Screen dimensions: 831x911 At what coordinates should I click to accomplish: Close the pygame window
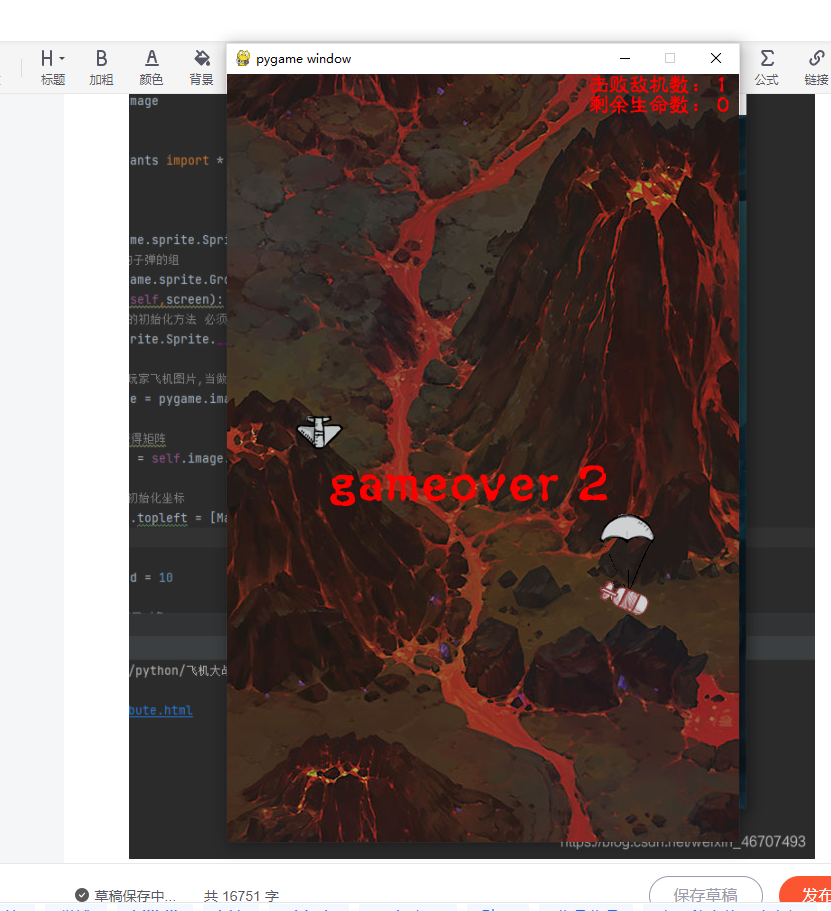716,58
